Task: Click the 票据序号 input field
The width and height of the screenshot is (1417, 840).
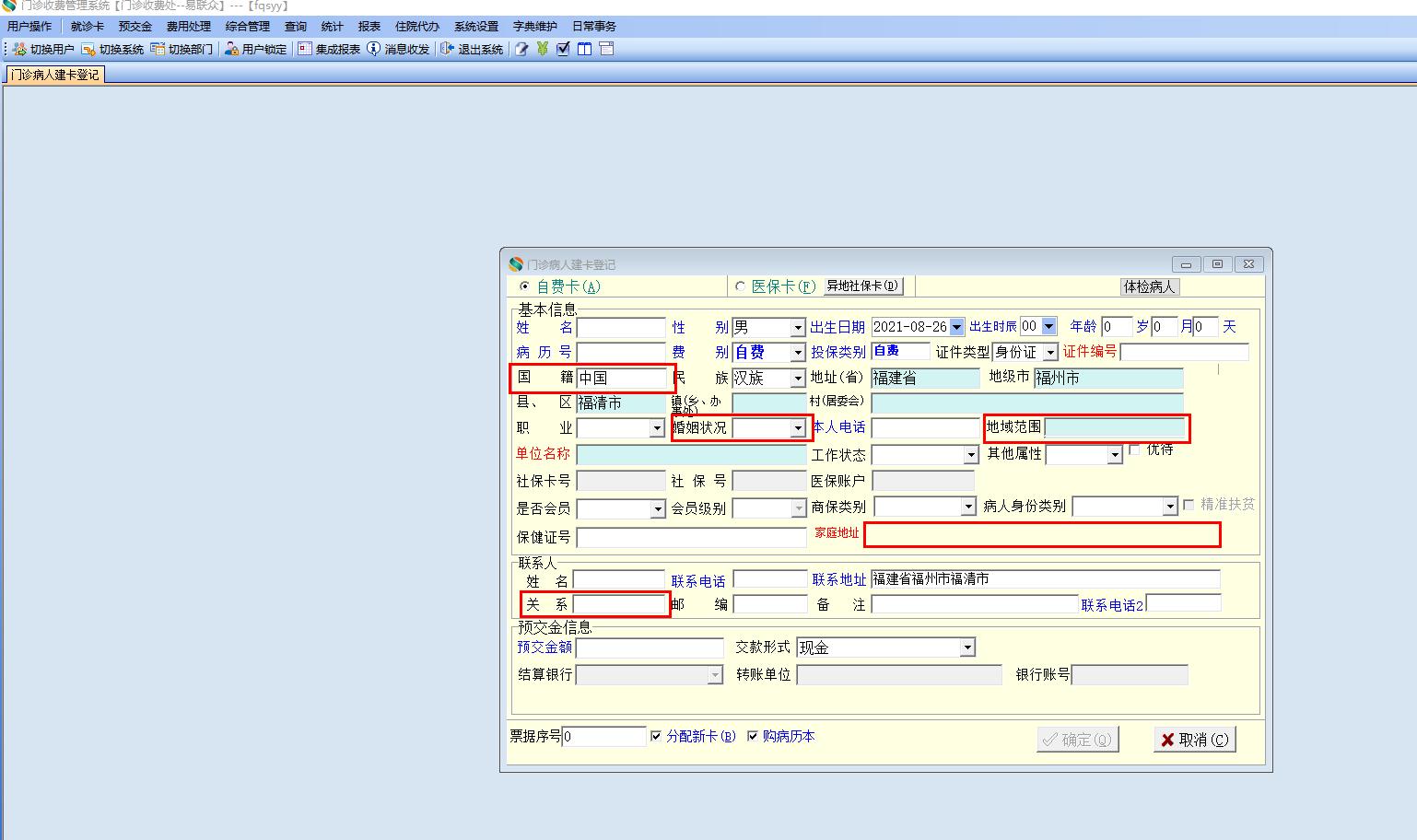Action: [x=604, y=736]
